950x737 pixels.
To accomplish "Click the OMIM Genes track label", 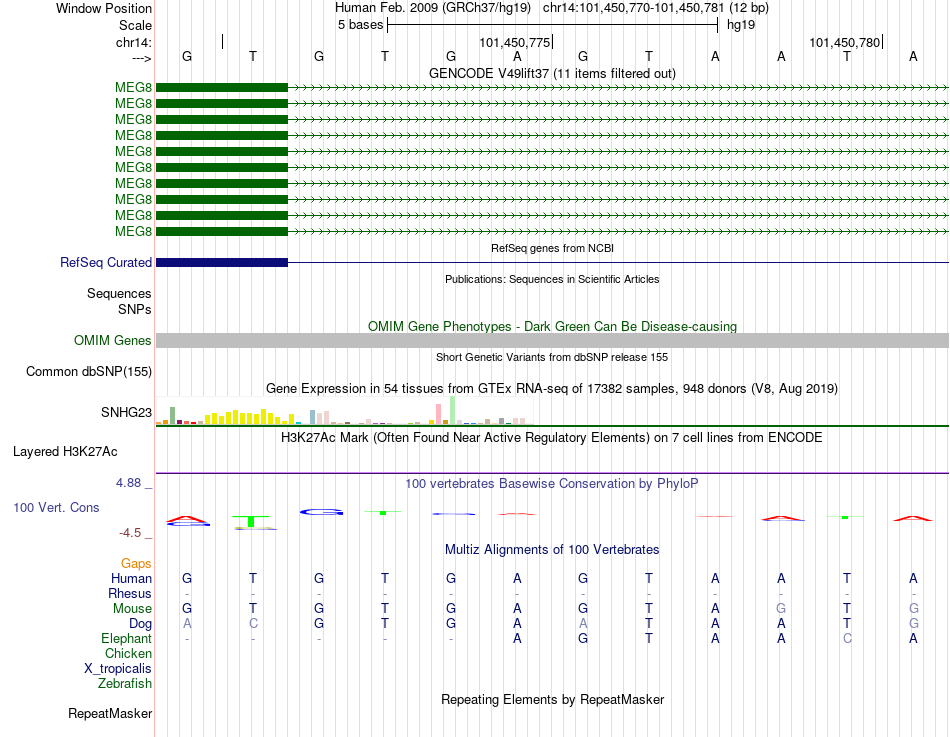I will pyautogui.click(x=112, y=341).
